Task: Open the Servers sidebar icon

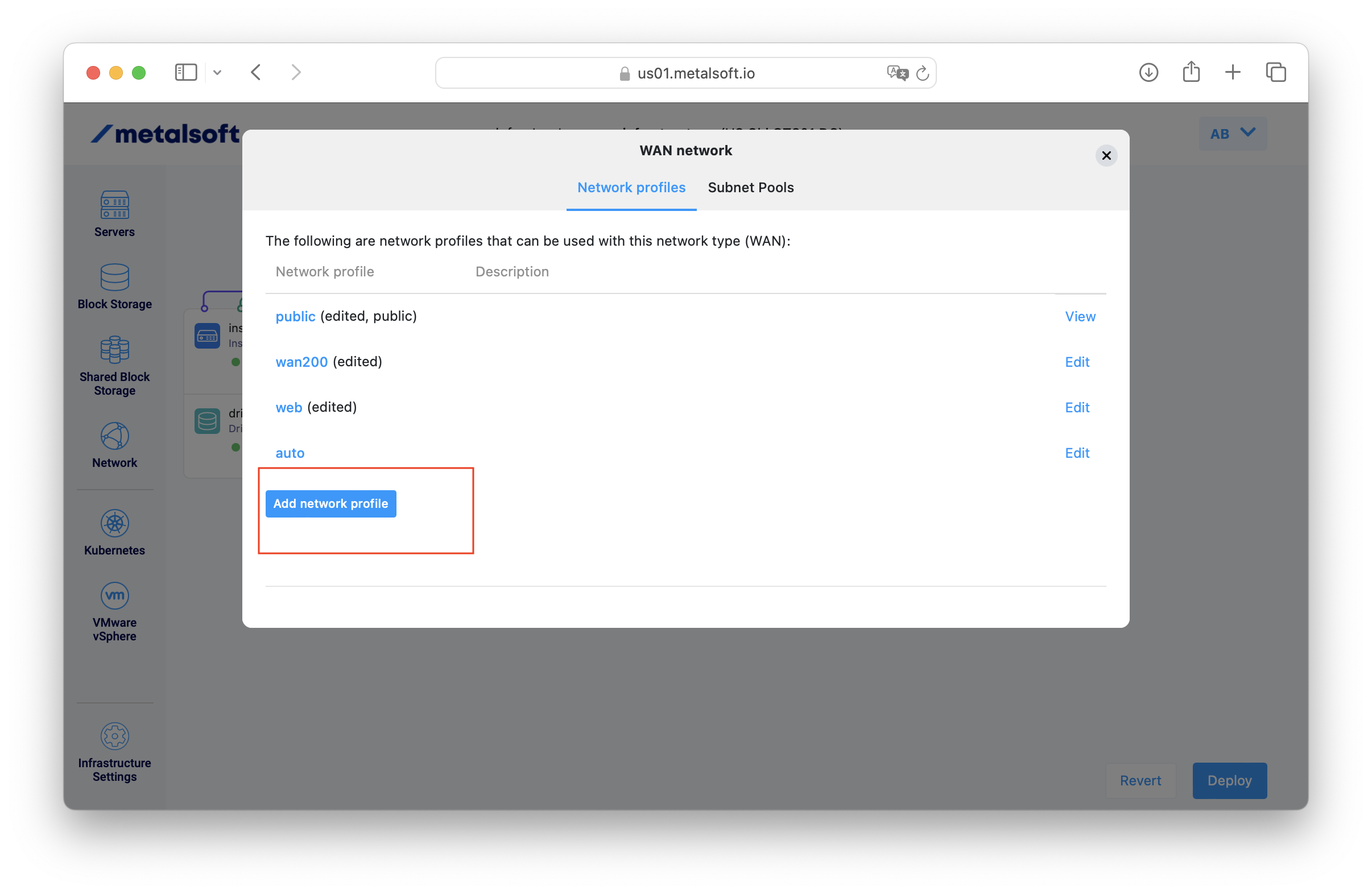Action: (115, 205)
